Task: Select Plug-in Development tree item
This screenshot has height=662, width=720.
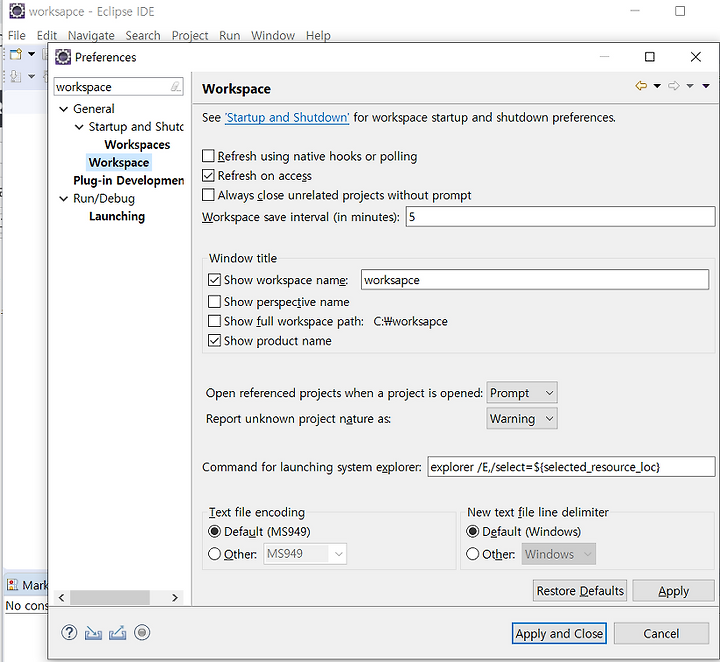Action: click(129, 180)
